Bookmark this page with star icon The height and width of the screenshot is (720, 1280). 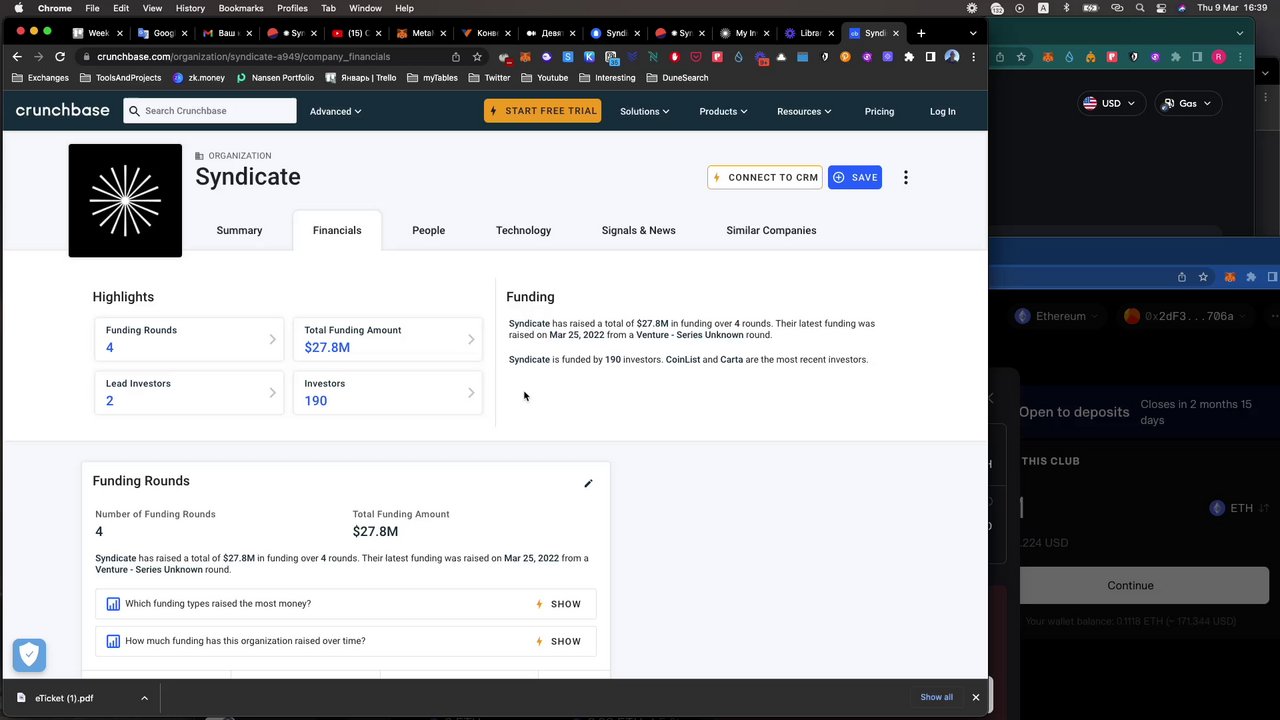(477, 57)
